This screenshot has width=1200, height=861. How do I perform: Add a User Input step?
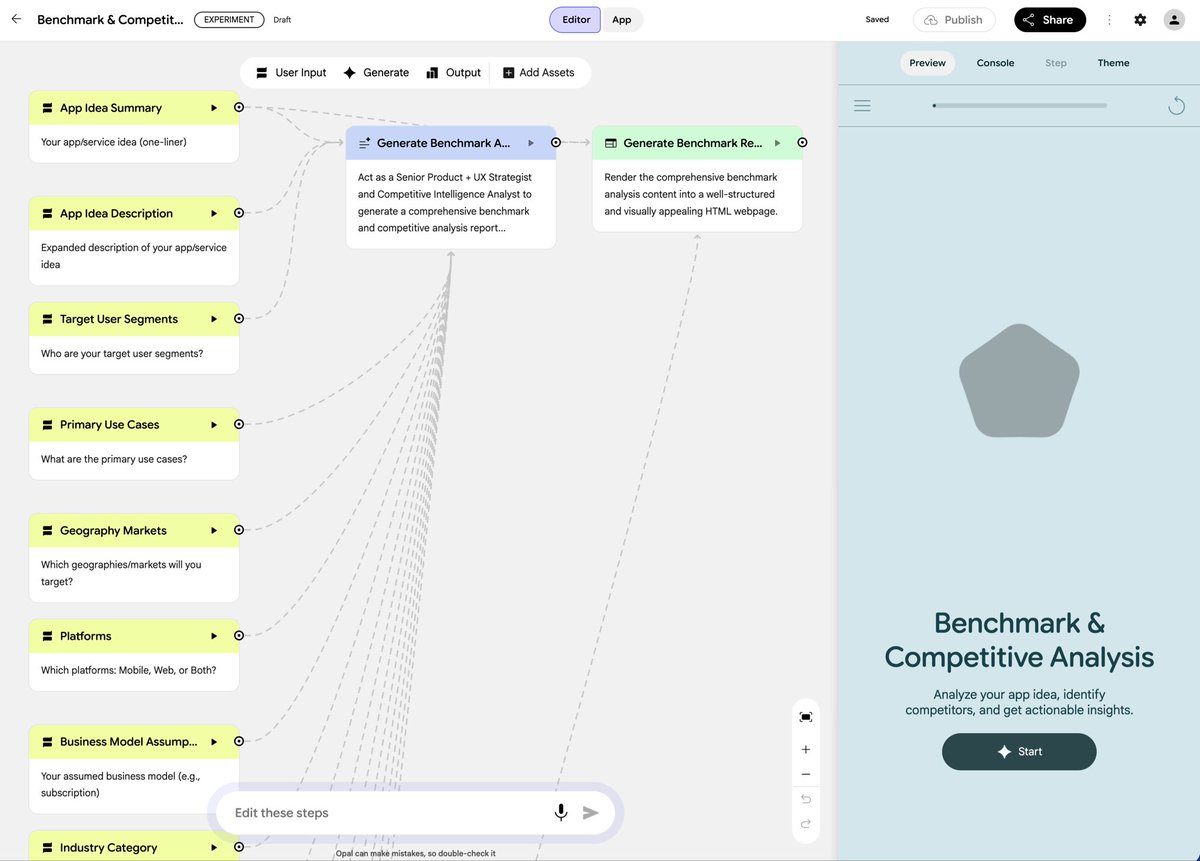point(291,73)
